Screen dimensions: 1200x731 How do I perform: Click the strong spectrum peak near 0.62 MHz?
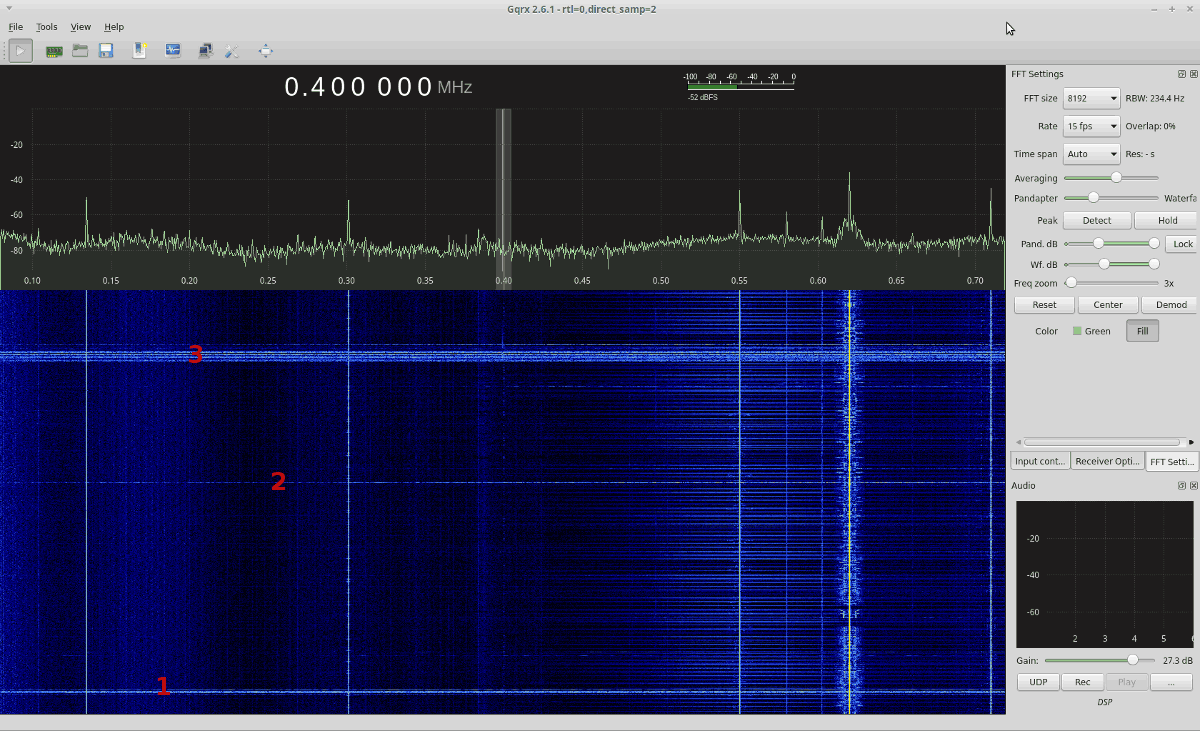tap(849, 205)
